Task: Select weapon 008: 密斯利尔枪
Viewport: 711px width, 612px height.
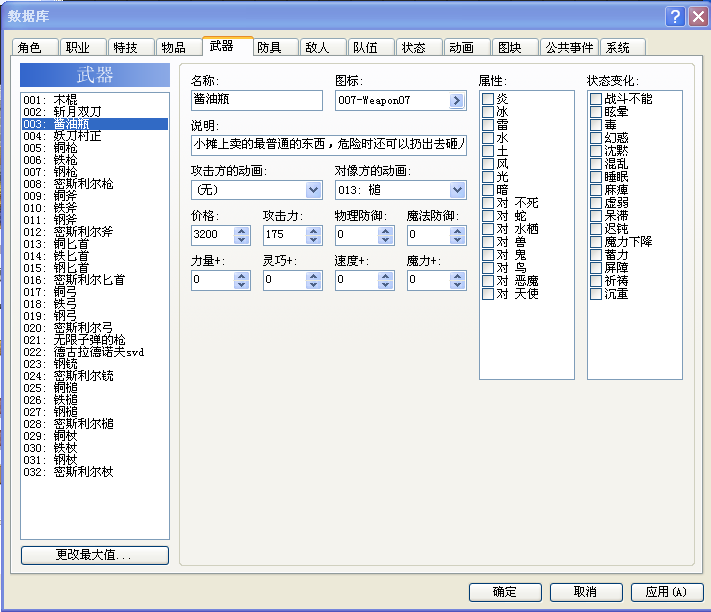Action: (95, 184)
